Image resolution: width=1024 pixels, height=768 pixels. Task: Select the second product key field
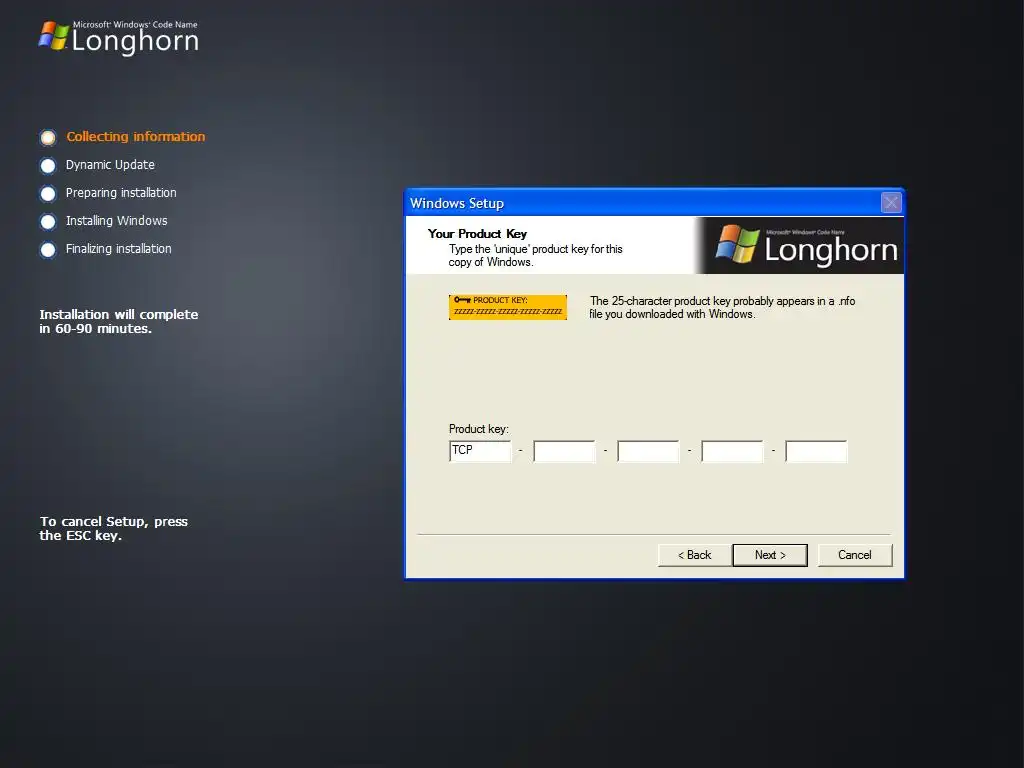(x=564, y=451)
